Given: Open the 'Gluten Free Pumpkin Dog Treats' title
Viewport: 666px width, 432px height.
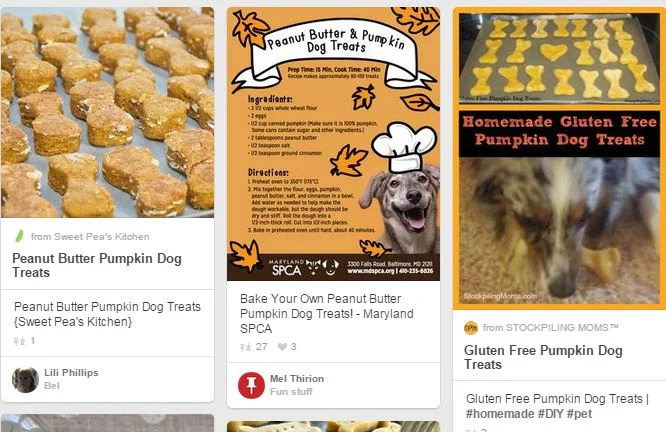Looking at the screenshot, I should point(543,357).
